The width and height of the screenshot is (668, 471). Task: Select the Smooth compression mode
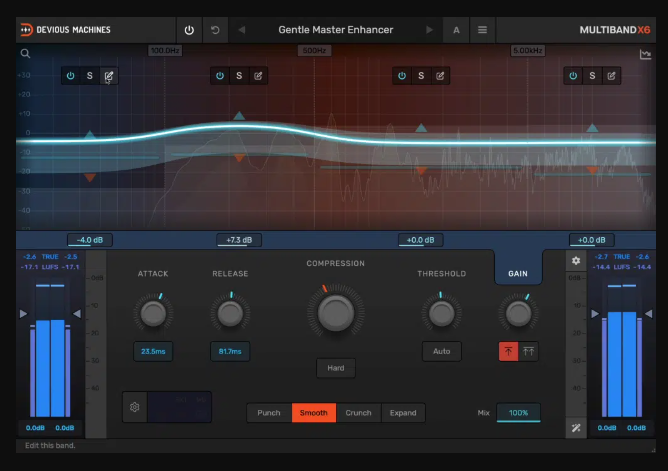click(314, 413)
